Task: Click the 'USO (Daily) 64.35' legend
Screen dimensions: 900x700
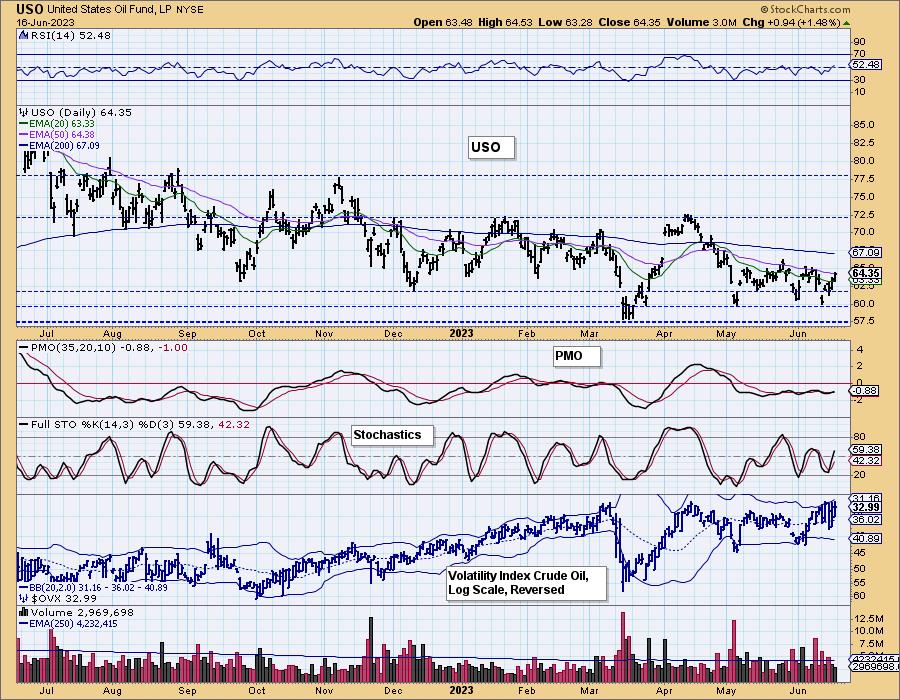Action: click(x=81, y=112)
